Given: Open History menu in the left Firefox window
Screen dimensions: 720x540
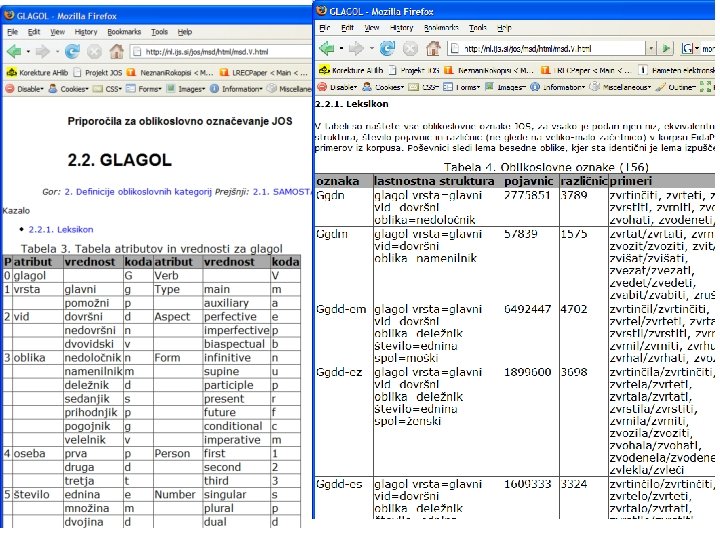Looking at the screenshot, I should pyautogui.click(x=86, y=32).
